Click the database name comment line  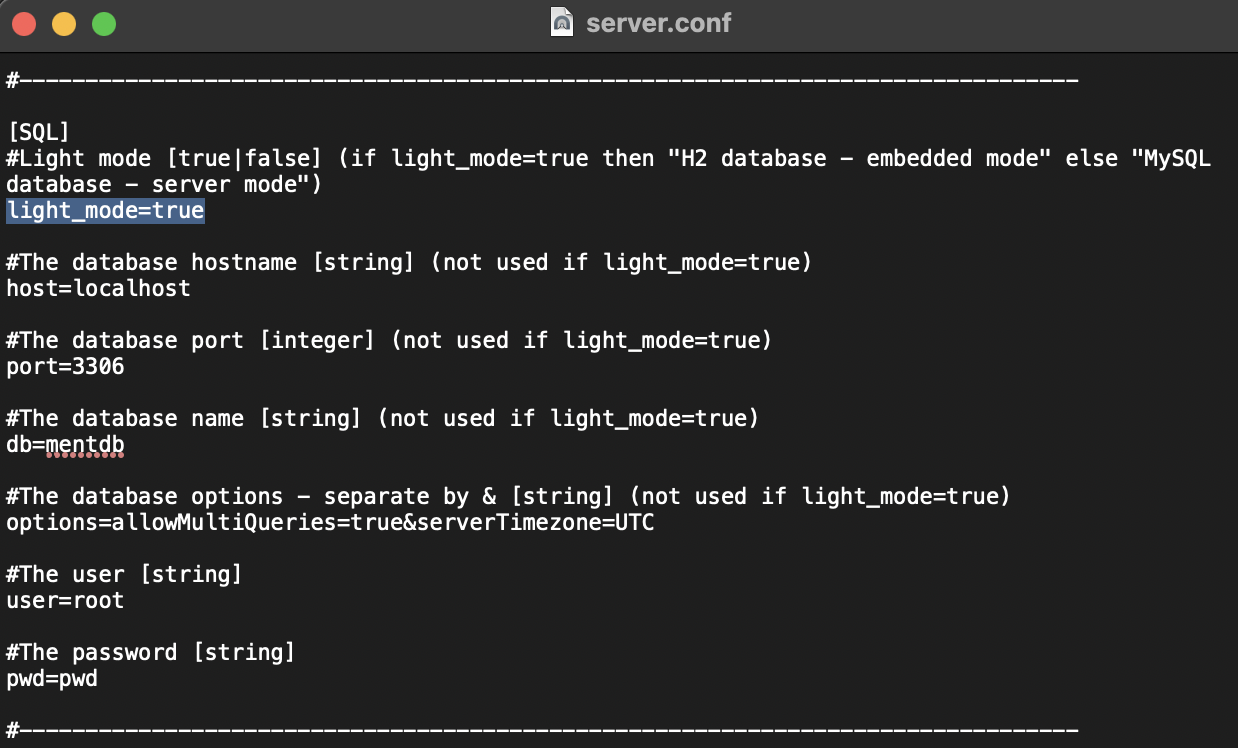(x=382, y=418)
